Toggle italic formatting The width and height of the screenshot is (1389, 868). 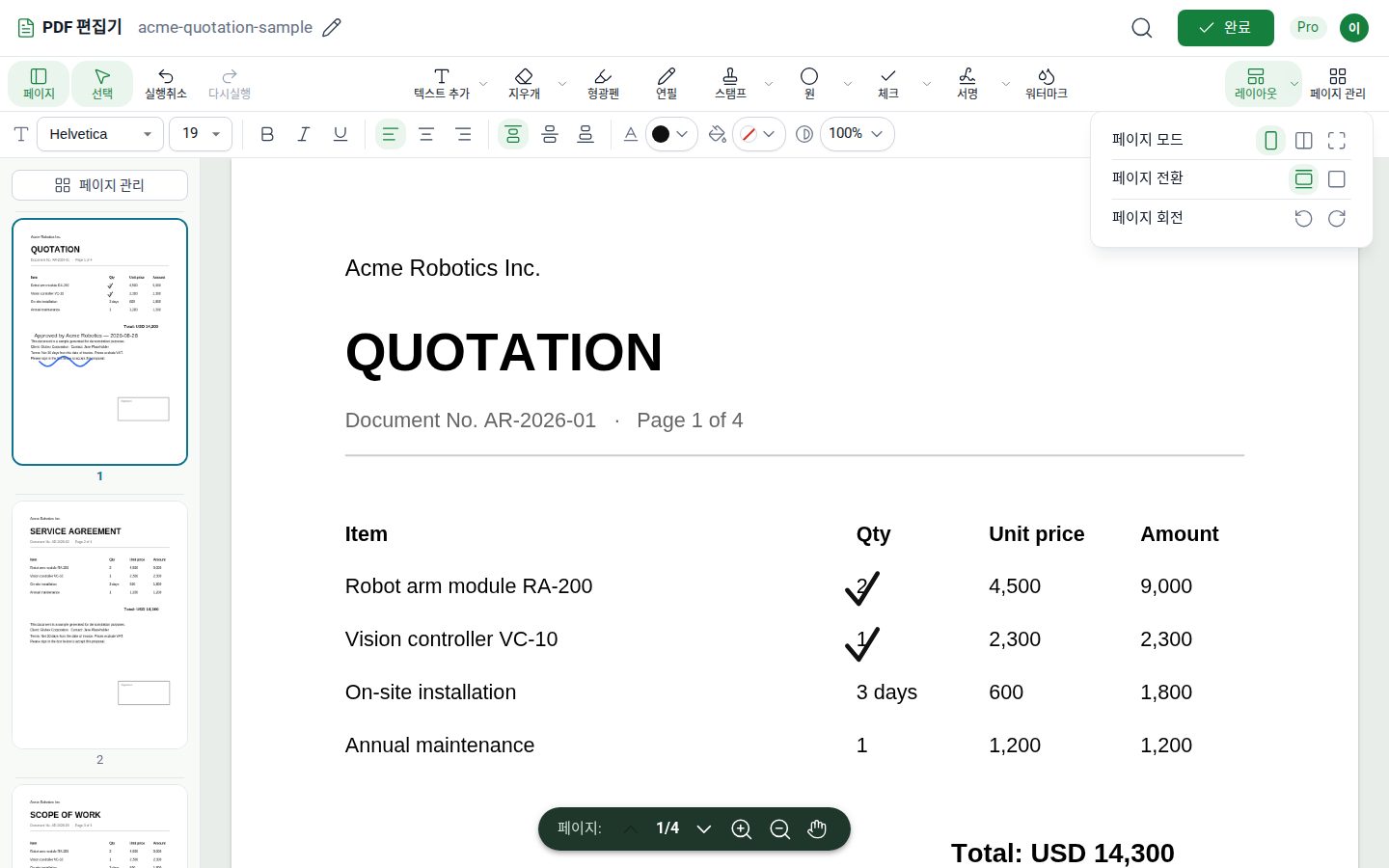tap(304, 134)
